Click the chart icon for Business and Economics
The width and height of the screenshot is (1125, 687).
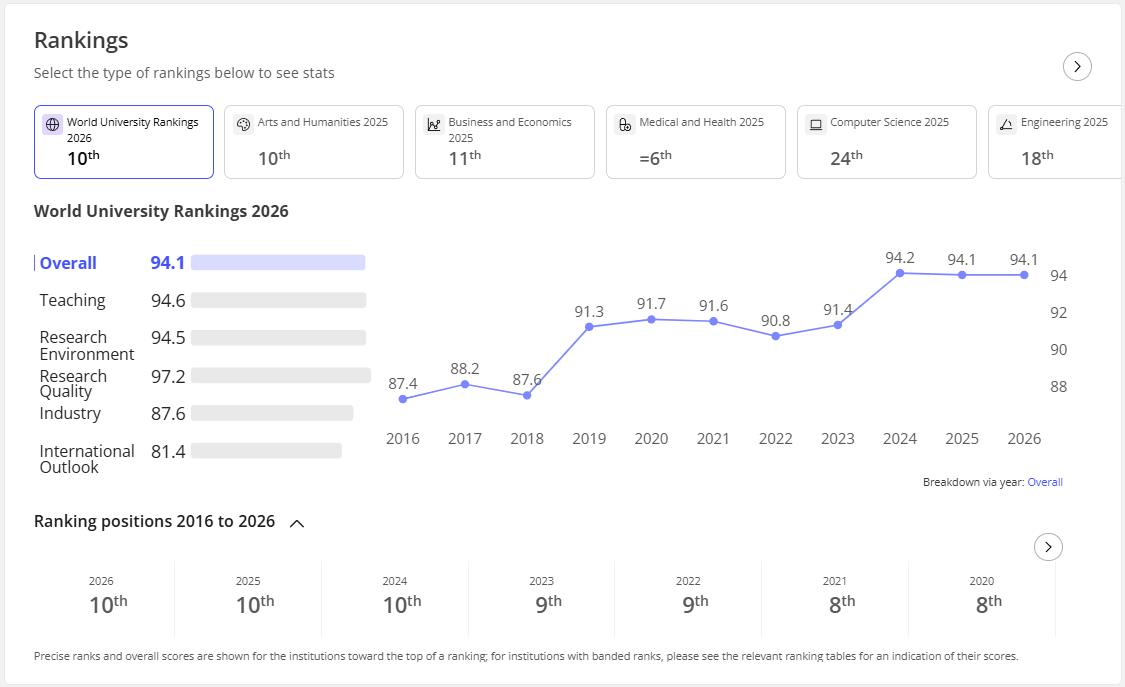click(x=434, y=124)
